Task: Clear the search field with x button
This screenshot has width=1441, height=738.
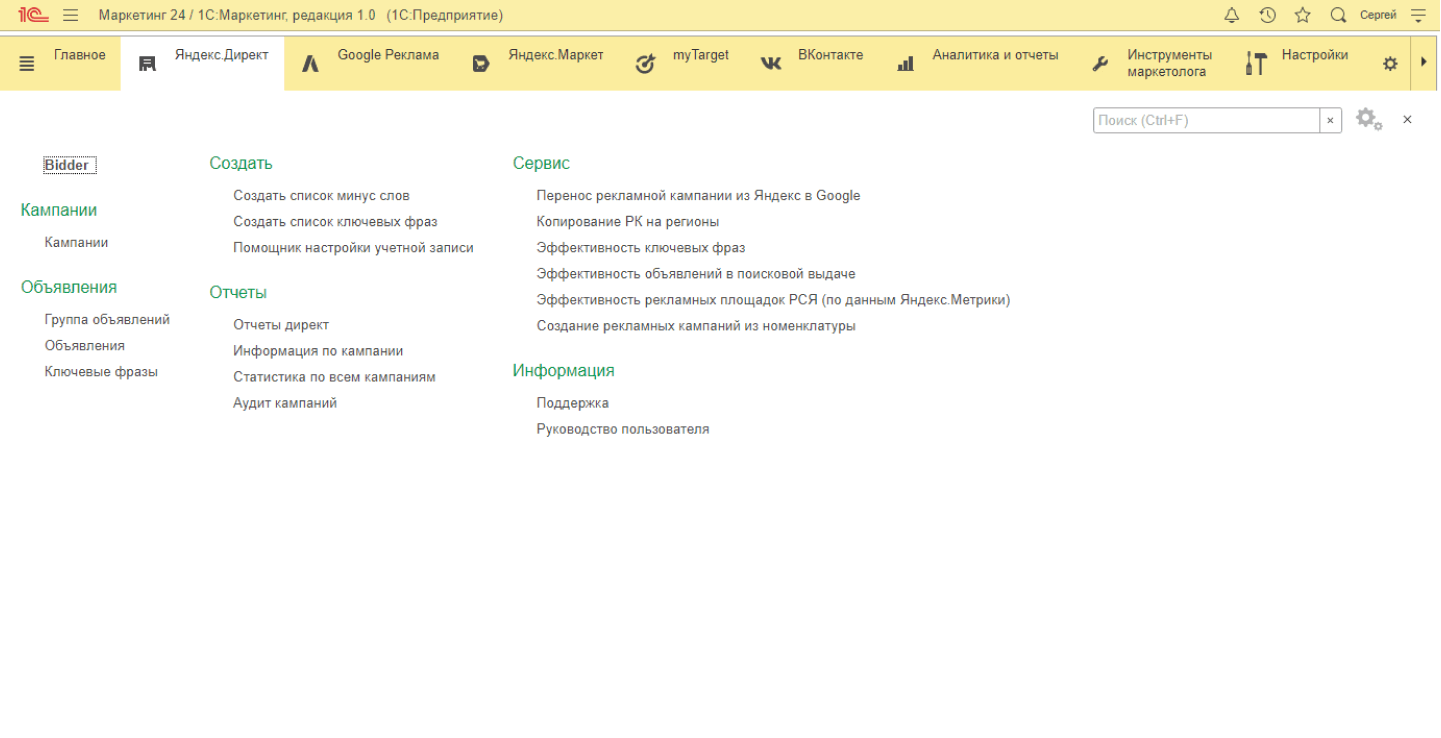Action: click(x=1330, y=120)
